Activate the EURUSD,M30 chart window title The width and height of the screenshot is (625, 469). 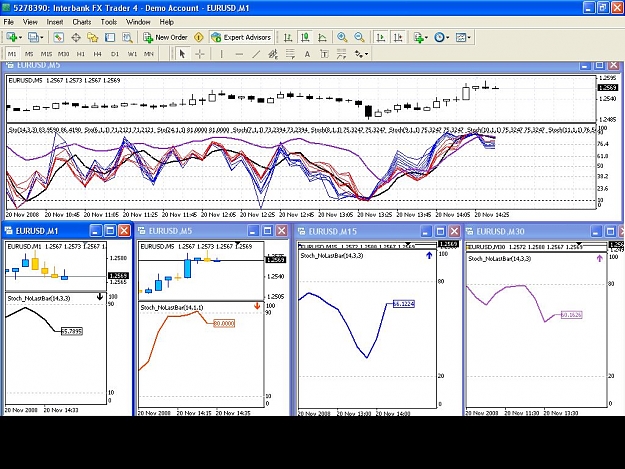pos(500,232)
